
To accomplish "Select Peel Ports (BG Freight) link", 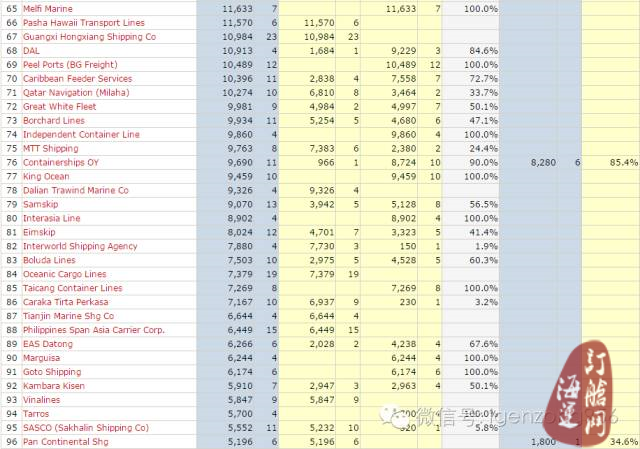I will point(70,64).
